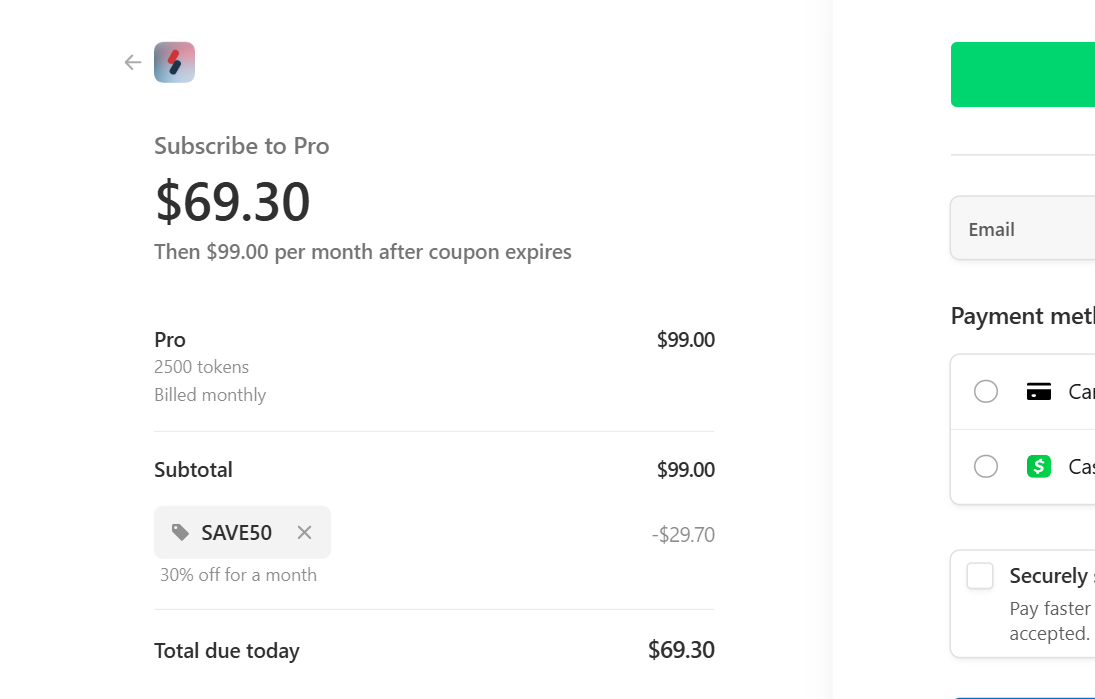Image resolution: width=1095 pixels, height=699 pixels.
Task: Click the 30% off for a month note
Action: 238,575
